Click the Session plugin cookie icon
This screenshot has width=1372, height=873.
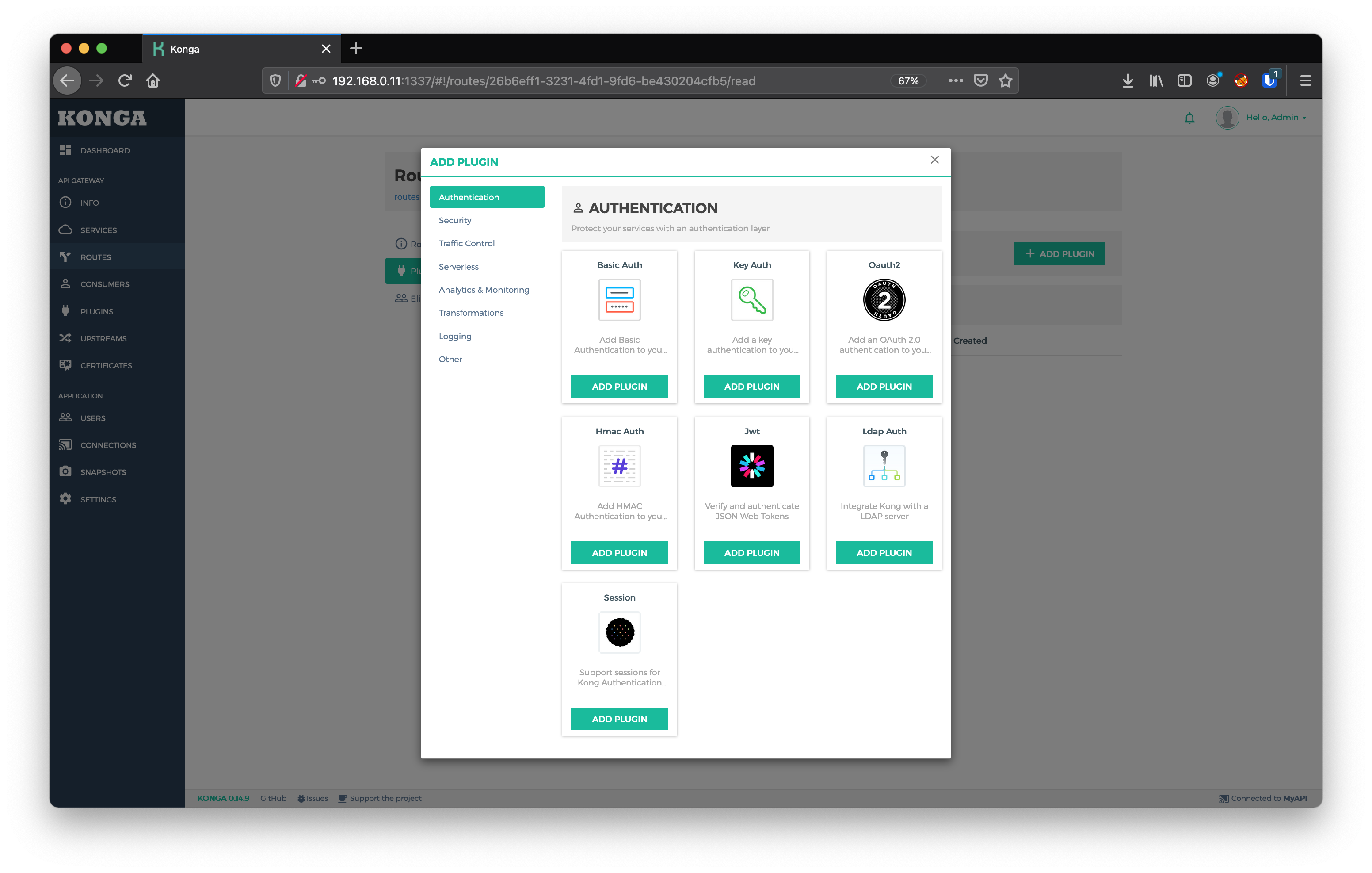pyautogui.click(x=619, y=632)
